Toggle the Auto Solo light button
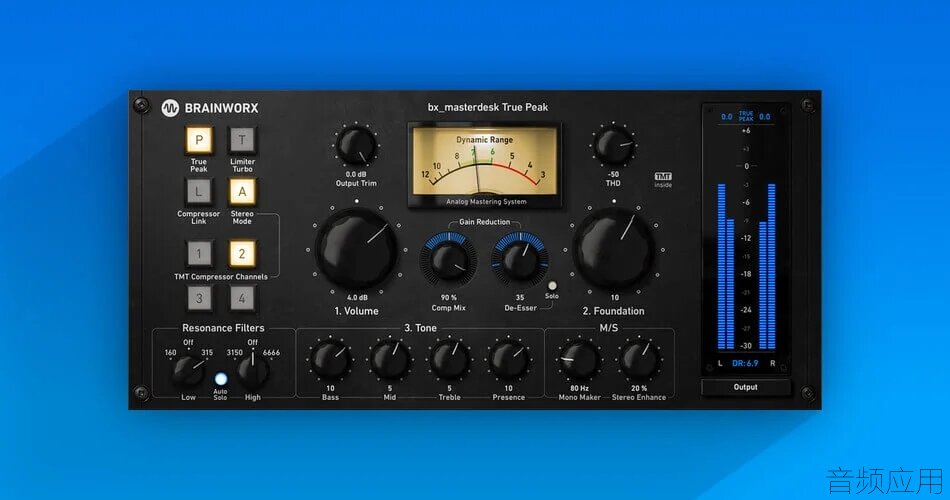Viewport: 950px width, 500px height. click(221, 379)
